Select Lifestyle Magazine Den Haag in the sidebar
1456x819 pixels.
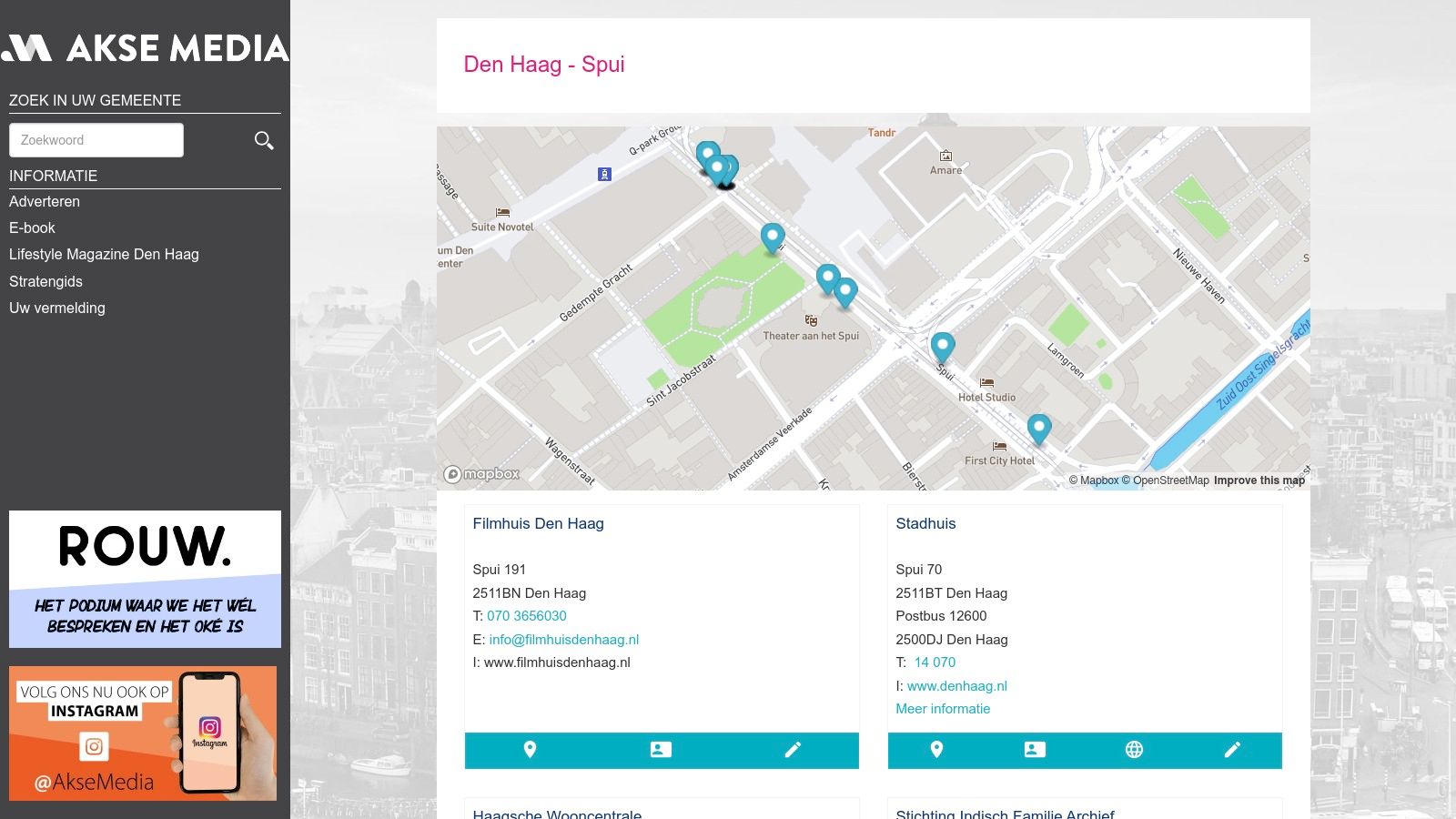click(104, 254)
